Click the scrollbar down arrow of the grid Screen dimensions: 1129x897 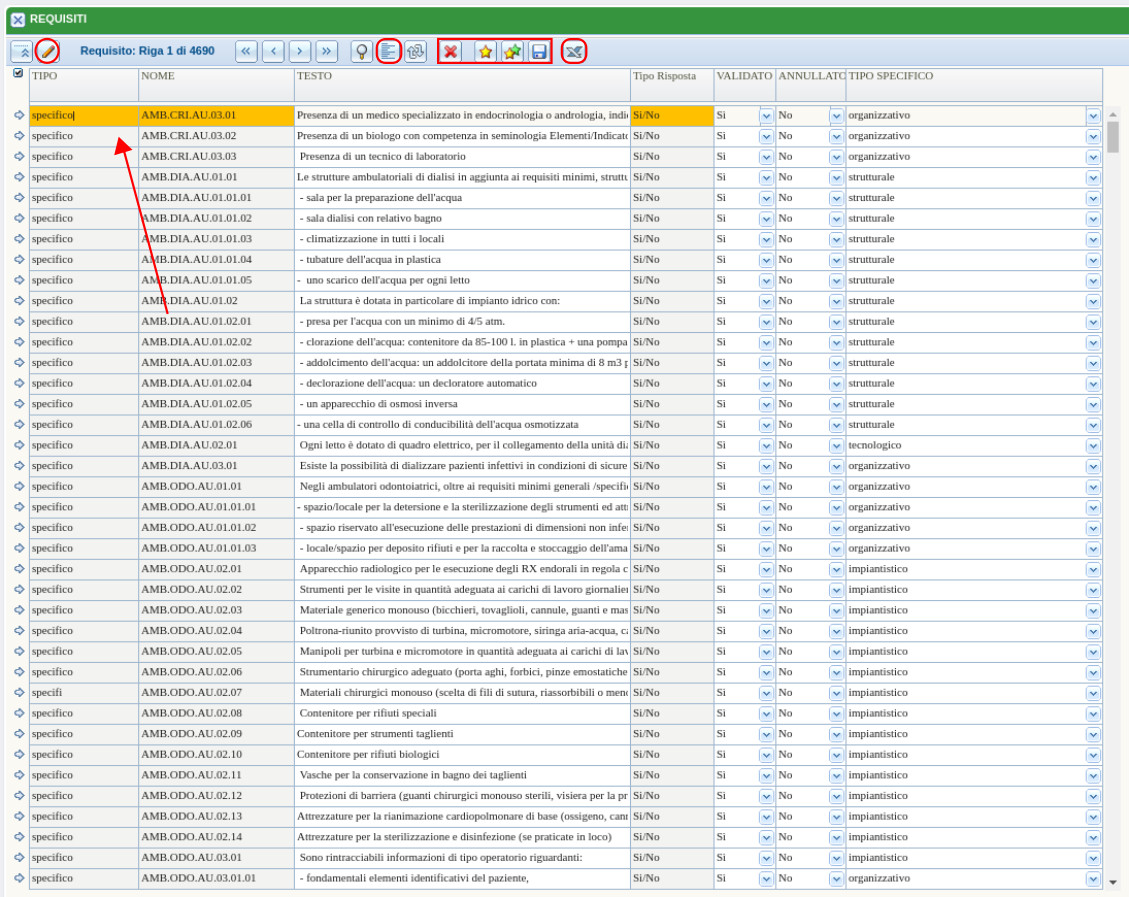tap(1113, 882)
